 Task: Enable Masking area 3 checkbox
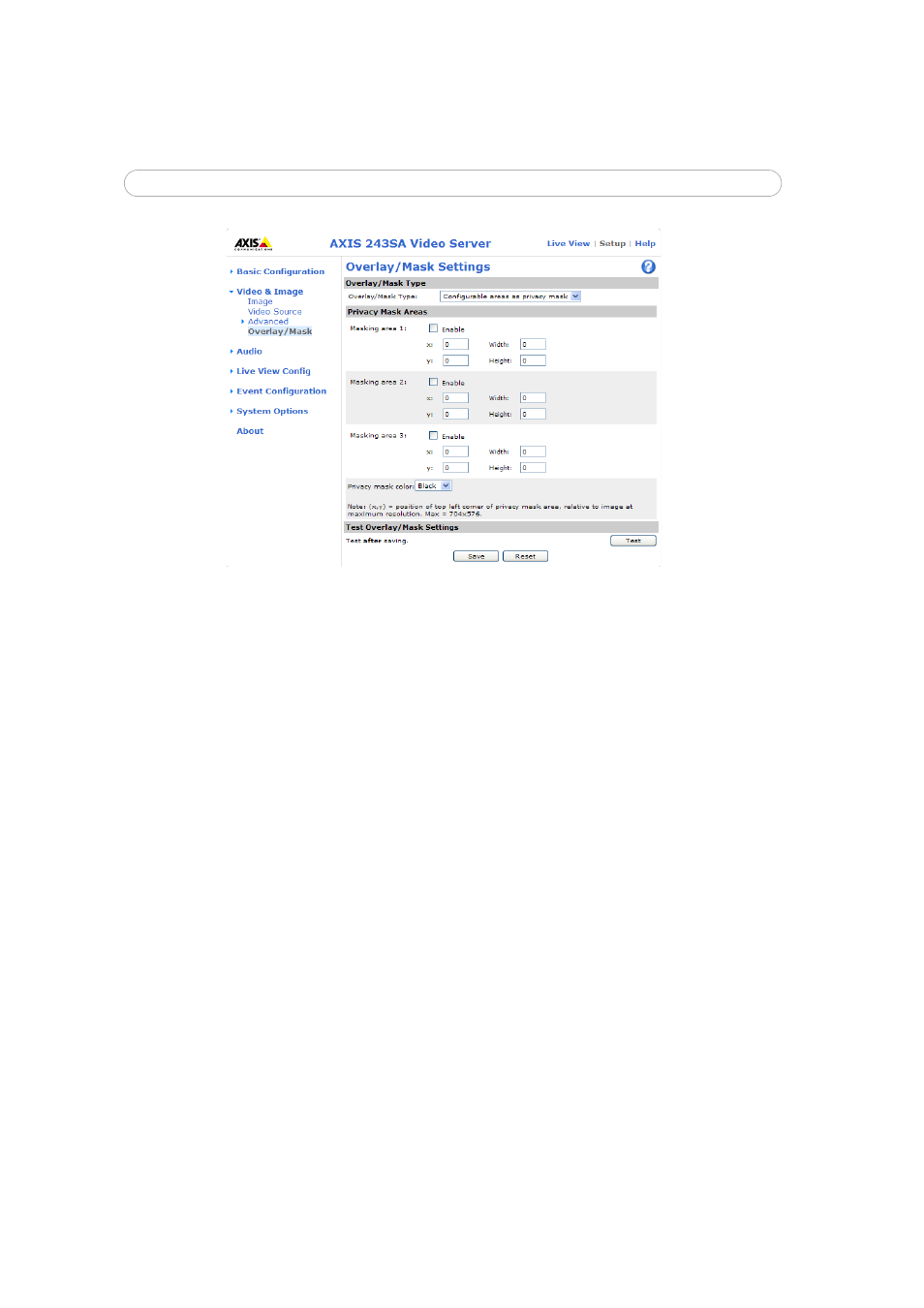433,436
